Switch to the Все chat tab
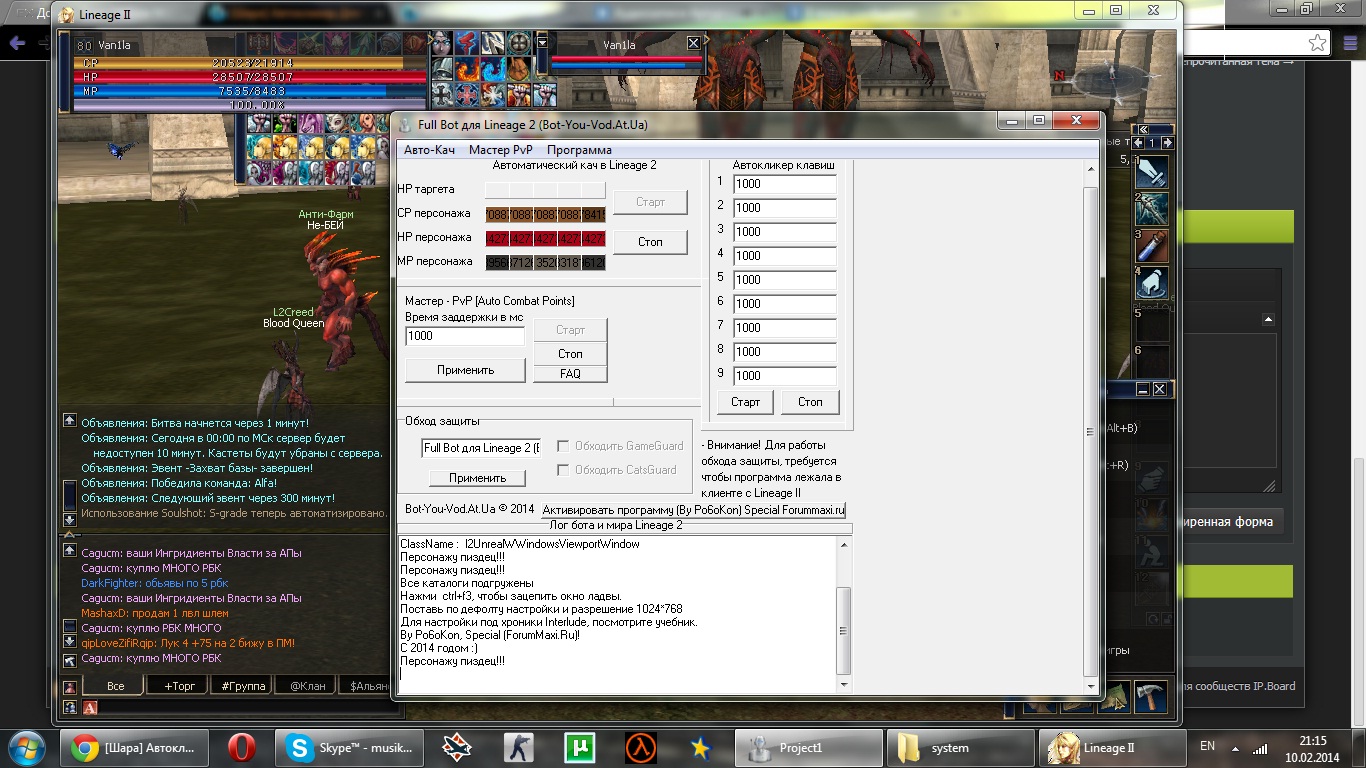1366x768 pixels. point(115,686)
